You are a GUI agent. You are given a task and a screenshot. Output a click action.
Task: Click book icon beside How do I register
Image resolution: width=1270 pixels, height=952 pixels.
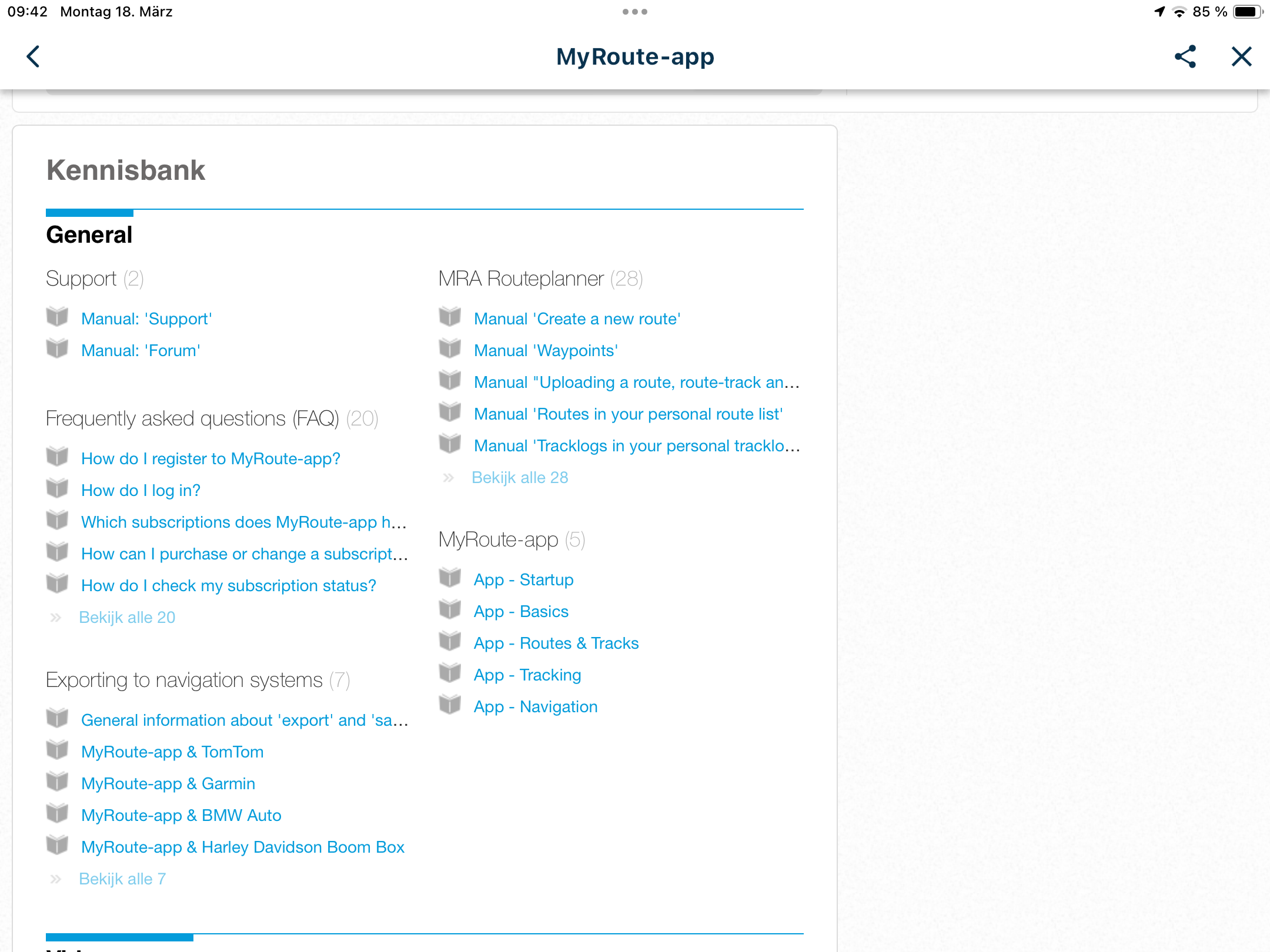57,457
